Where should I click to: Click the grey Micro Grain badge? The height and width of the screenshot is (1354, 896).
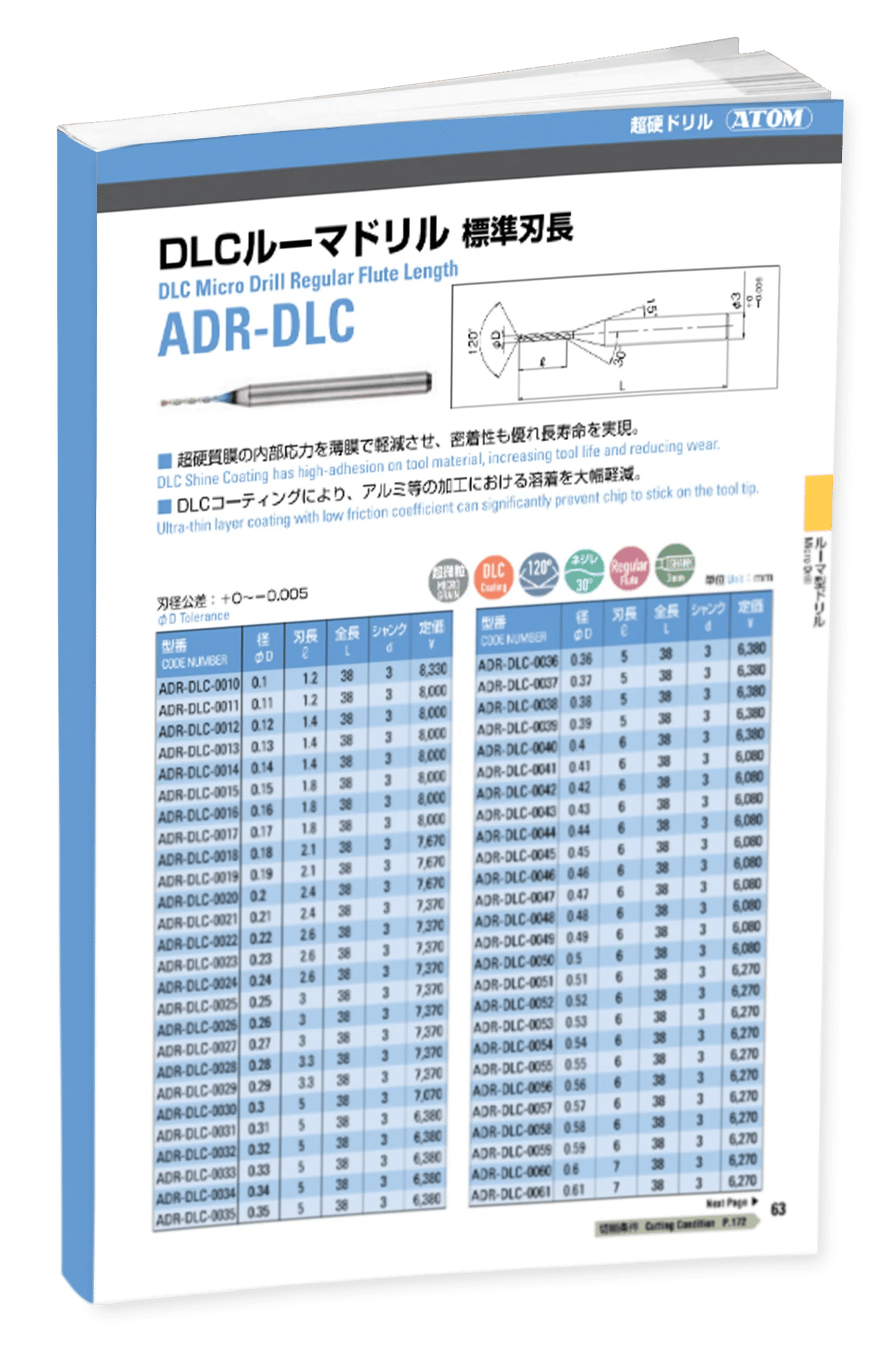[x=448, y=580]
